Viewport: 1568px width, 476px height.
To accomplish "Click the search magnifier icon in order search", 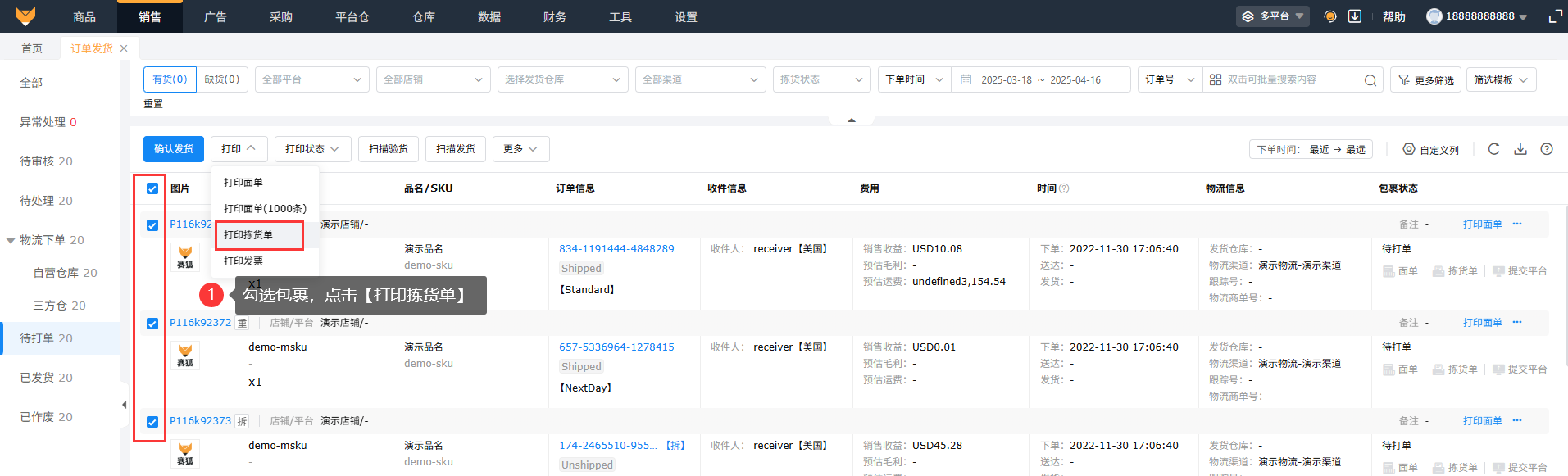I will [x=1370, y=80].
